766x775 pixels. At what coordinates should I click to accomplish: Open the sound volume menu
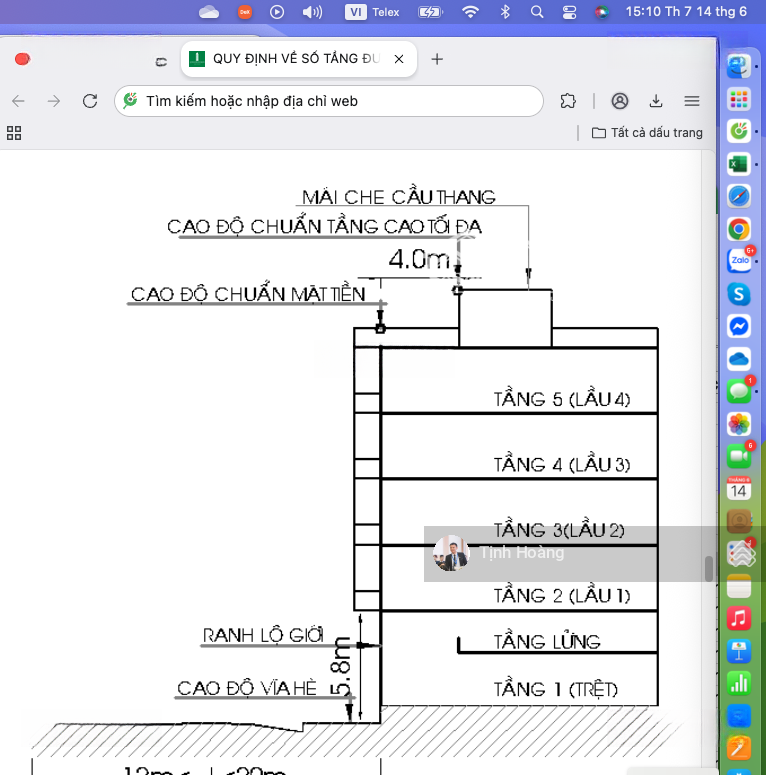pyautogui.click(x=312, y=12)
